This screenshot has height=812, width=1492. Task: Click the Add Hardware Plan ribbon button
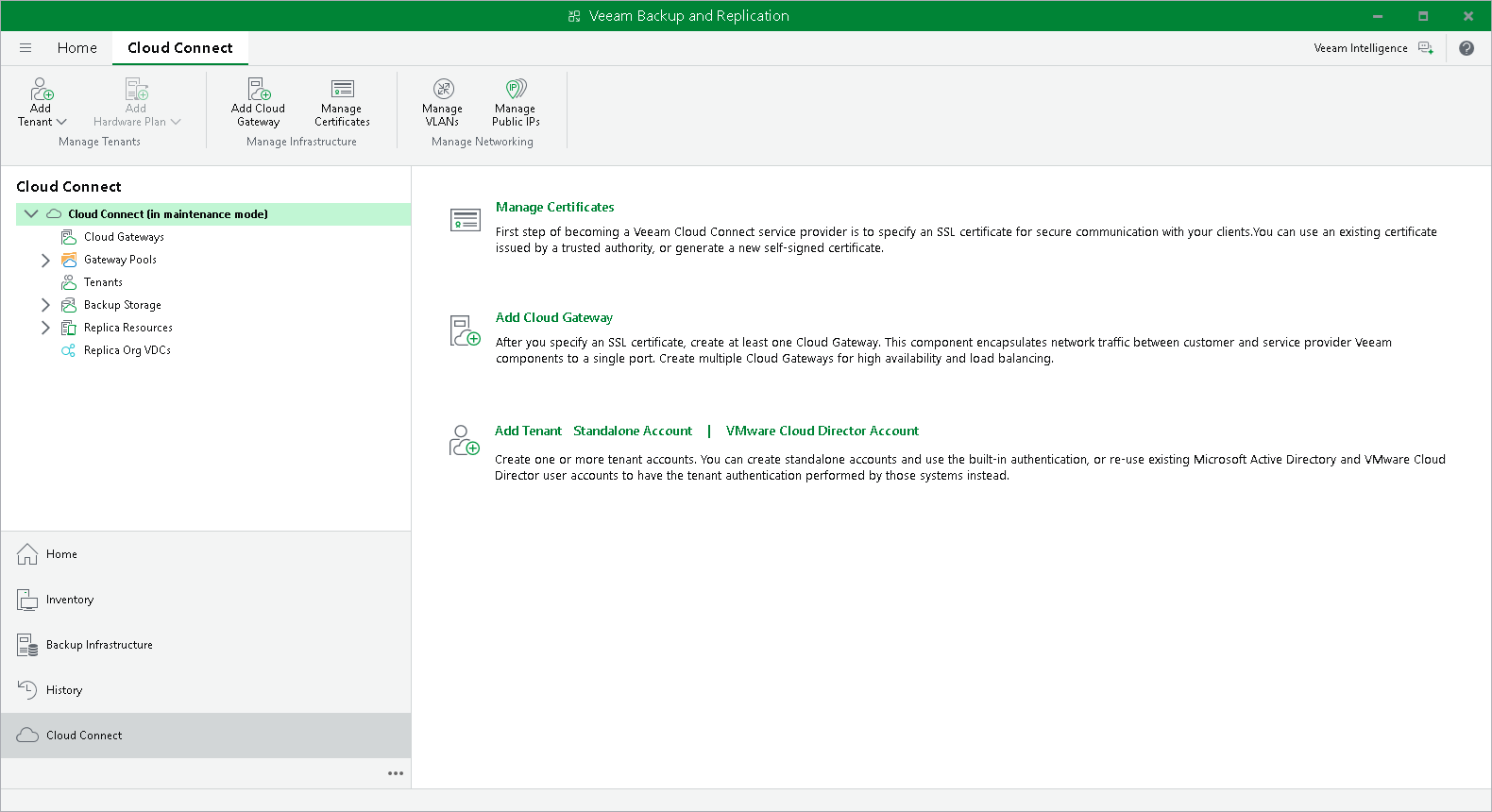137,102
